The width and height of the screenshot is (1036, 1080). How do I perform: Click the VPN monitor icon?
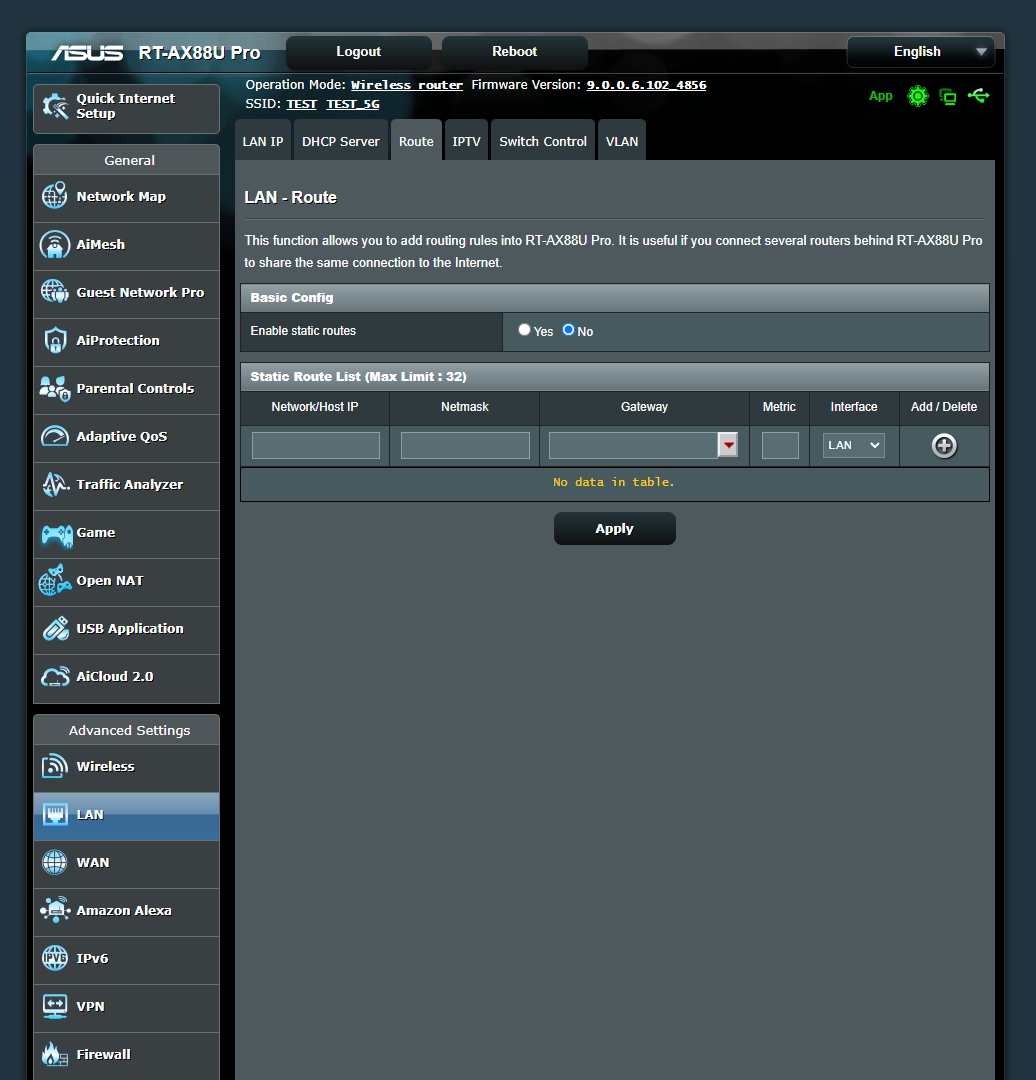click(54, 1006)
